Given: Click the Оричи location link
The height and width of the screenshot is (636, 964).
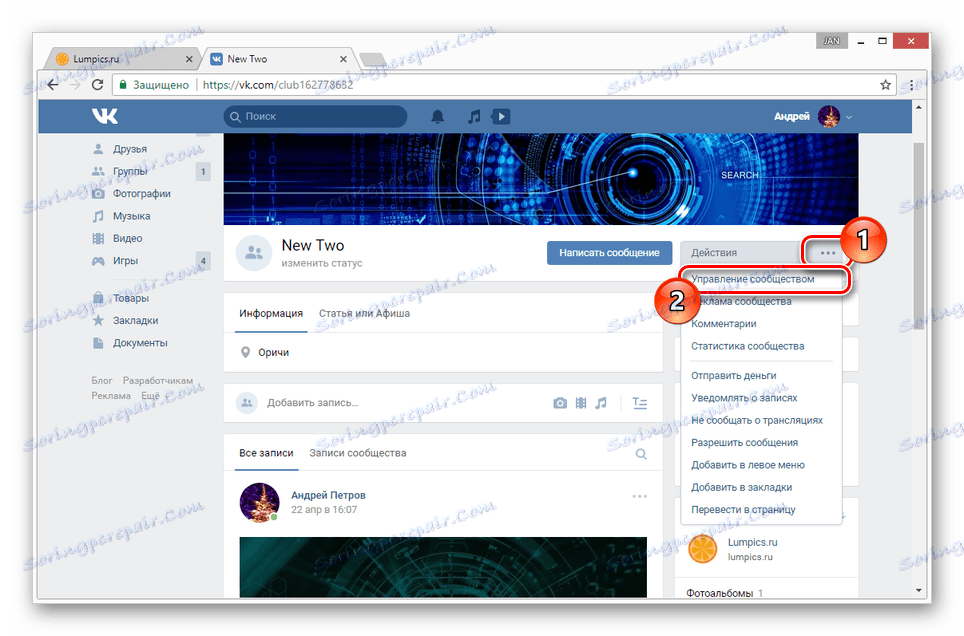Looking at the screenshot, I should (x=274, y=352).
